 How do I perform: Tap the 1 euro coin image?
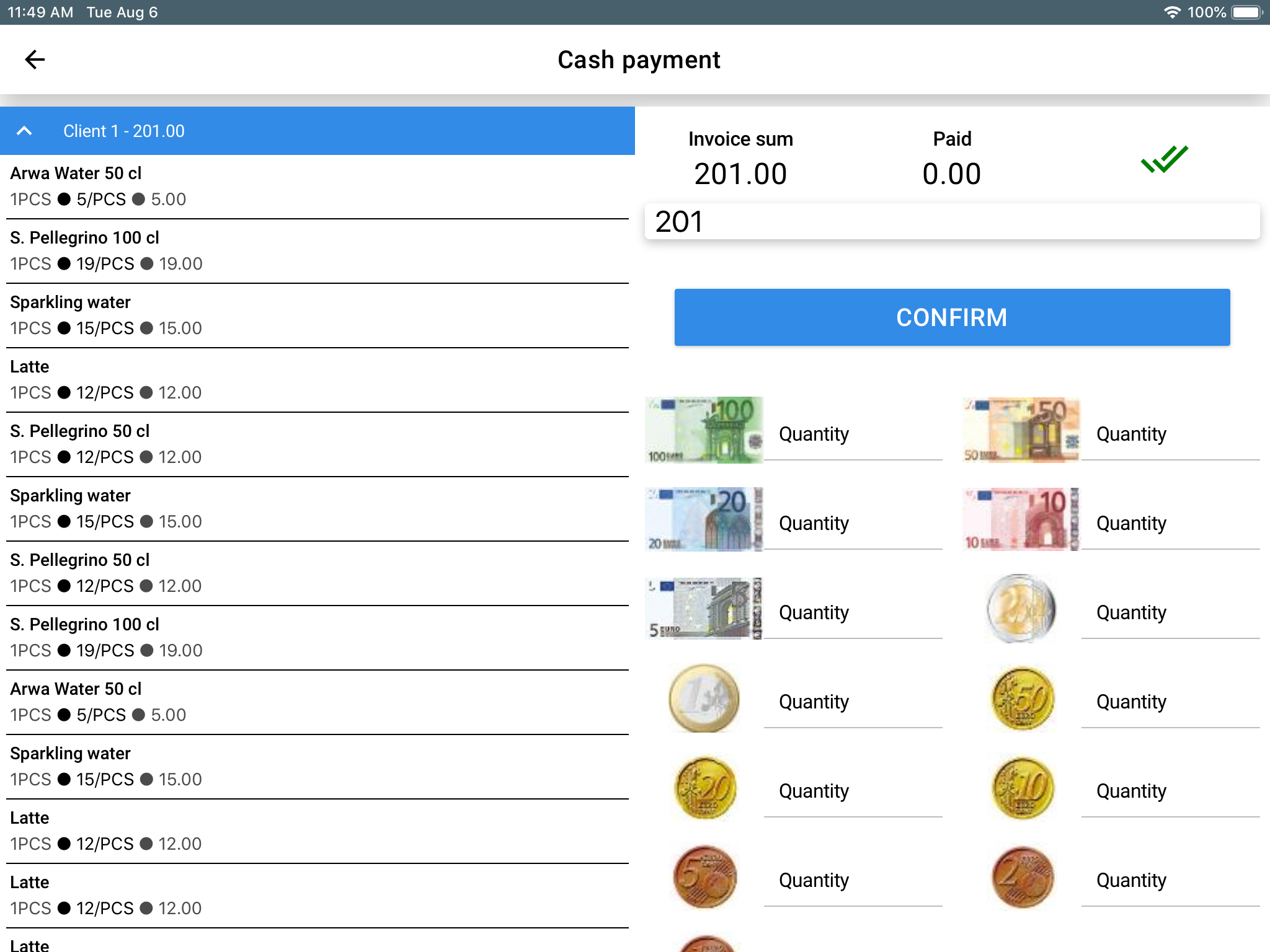tap(704, 698)
